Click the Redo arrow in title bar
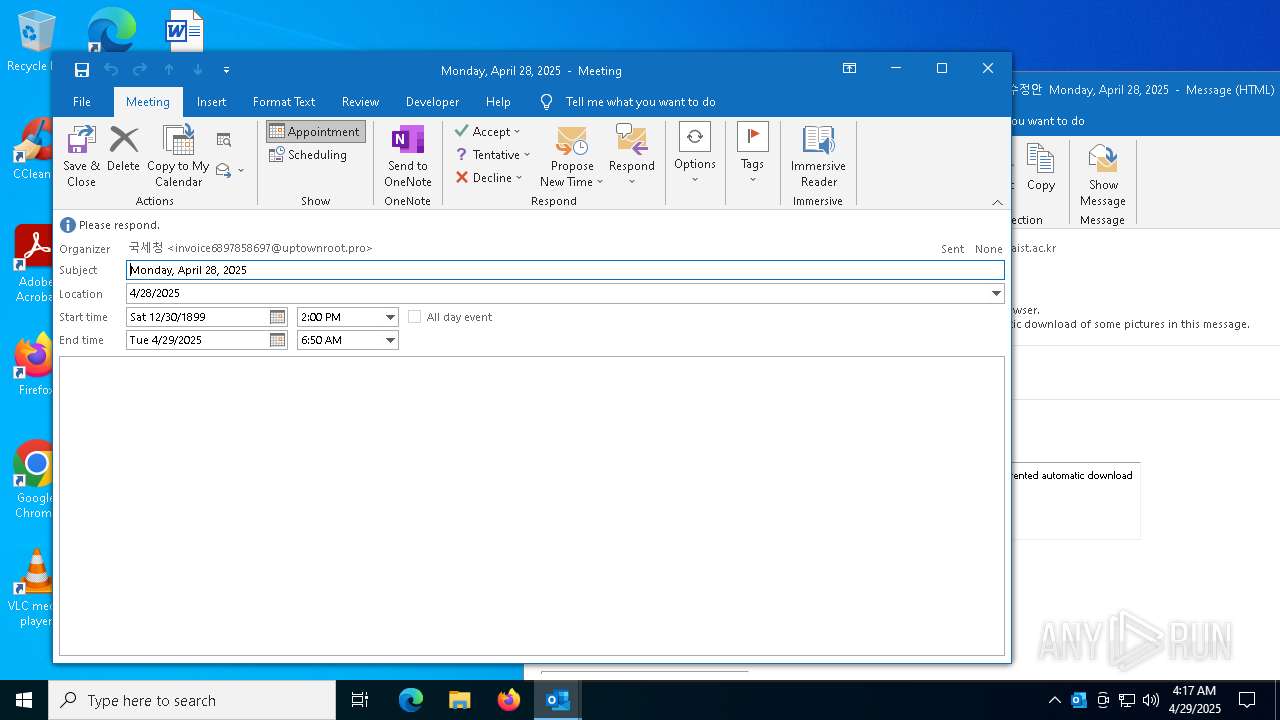This screenshot has height=720, width=1280. [140, 70]
